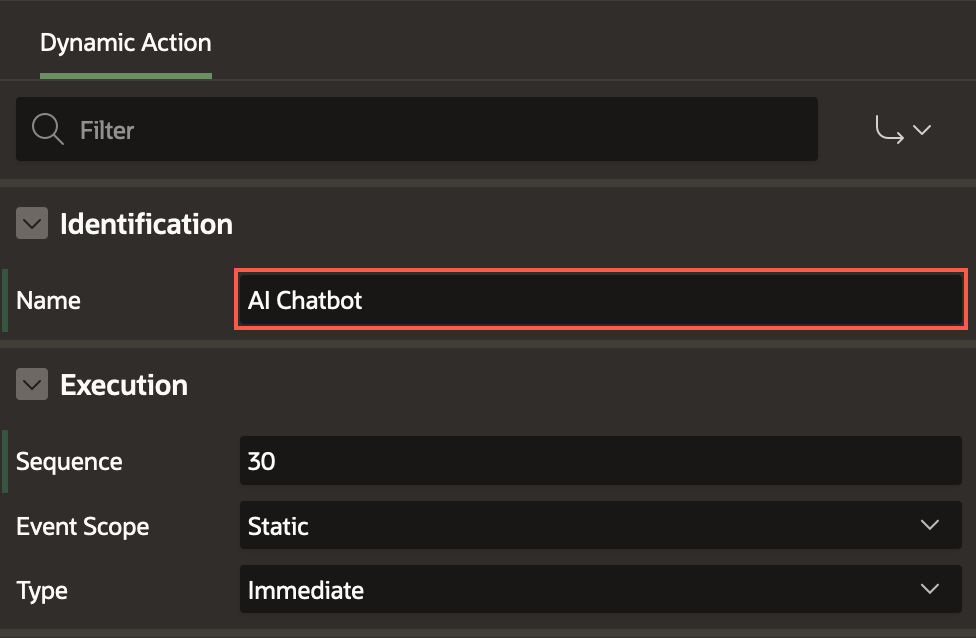Image resolution: width=976 pixels, height=638 pixels.
Task: Click into the Name field containing AI Chatbot
Action: pos(600,300)
